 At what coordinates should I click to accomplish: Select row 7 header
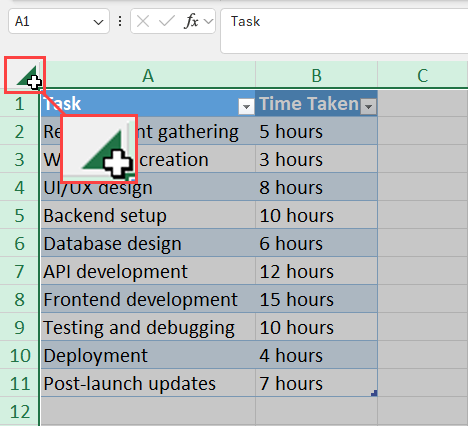point(19,271)
